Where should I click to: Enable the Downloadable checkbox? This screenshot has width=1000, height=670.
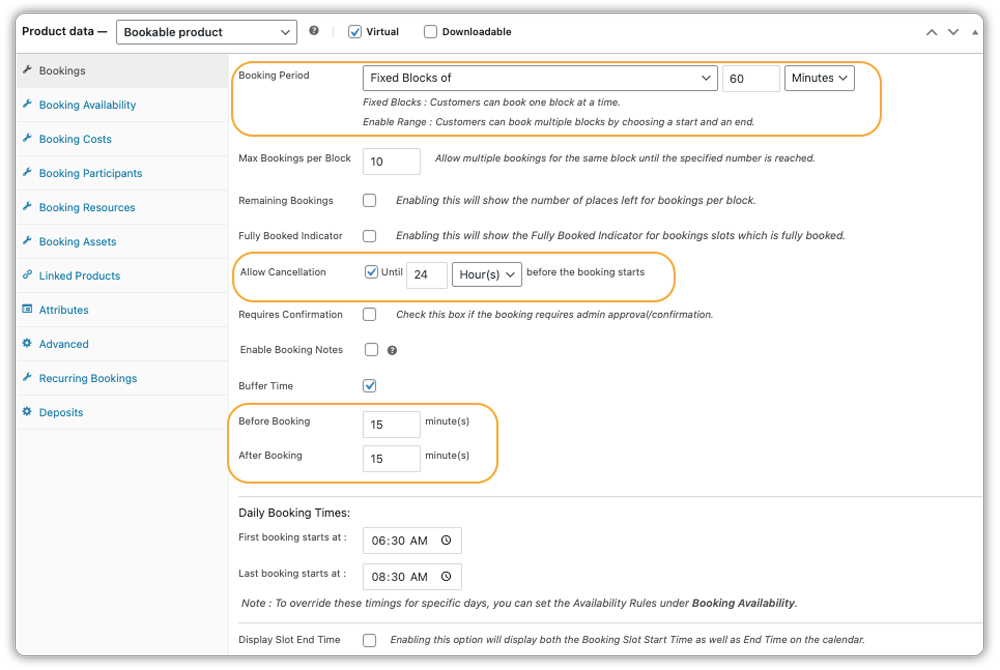point(430,31)
